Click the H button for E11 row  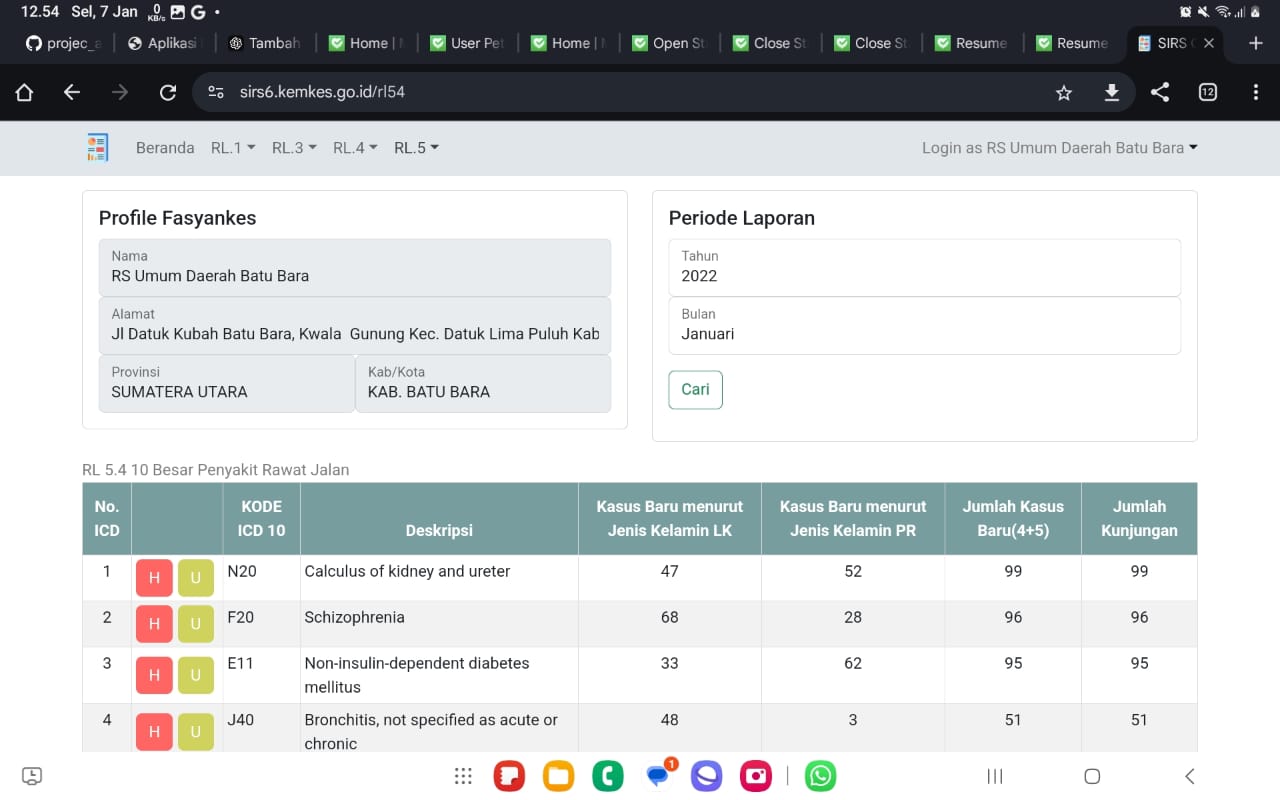point(154,675)
